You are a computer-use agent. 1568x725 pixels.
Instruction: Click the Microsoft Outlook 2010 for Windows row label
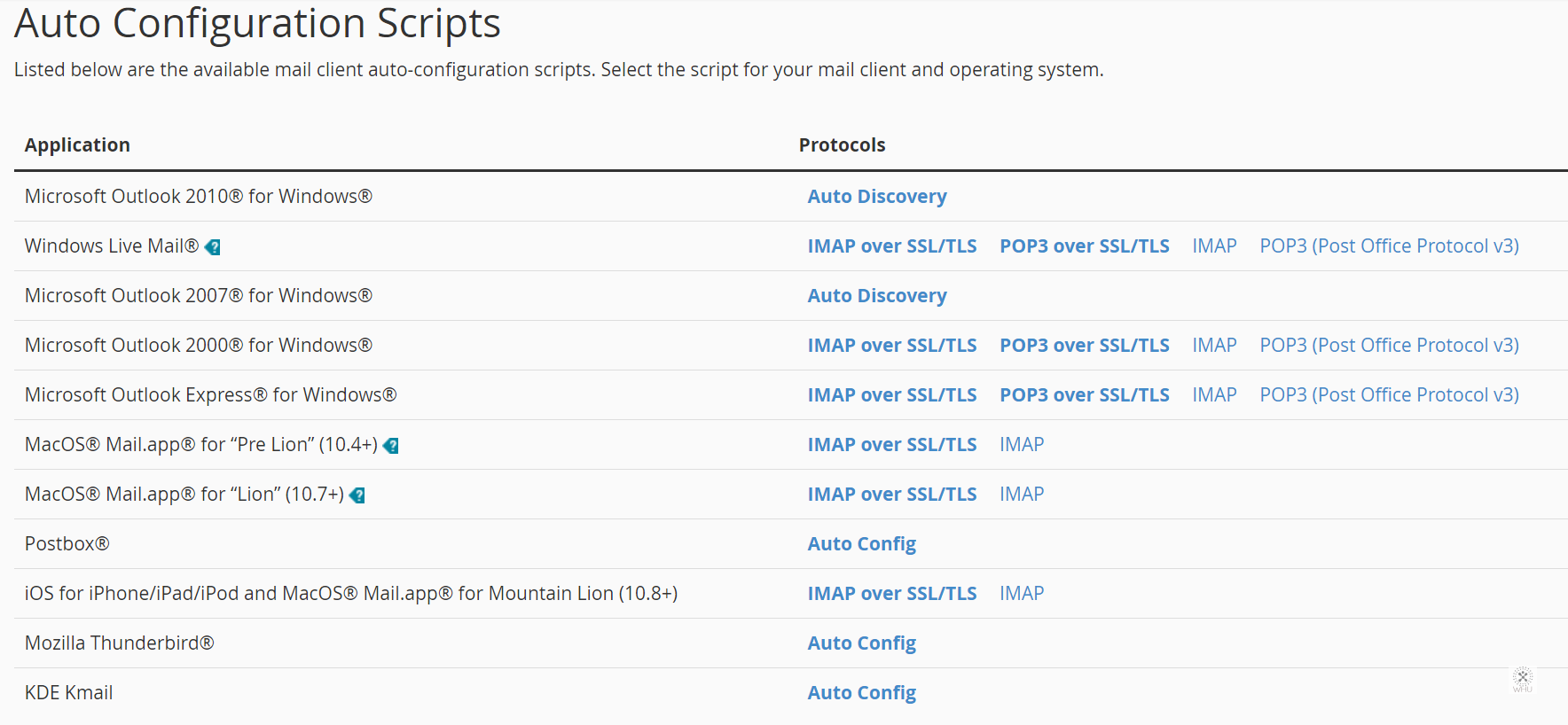click(199, 197)
